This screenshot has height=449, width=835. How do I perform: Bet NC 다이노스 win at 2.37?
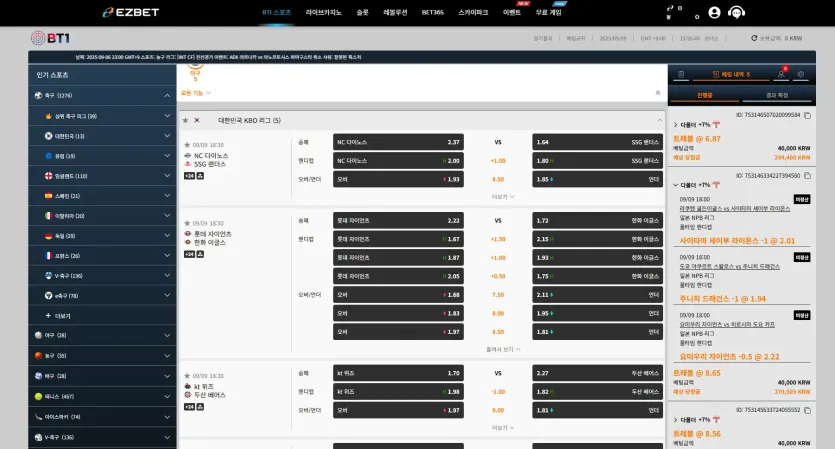pos(398,142)
